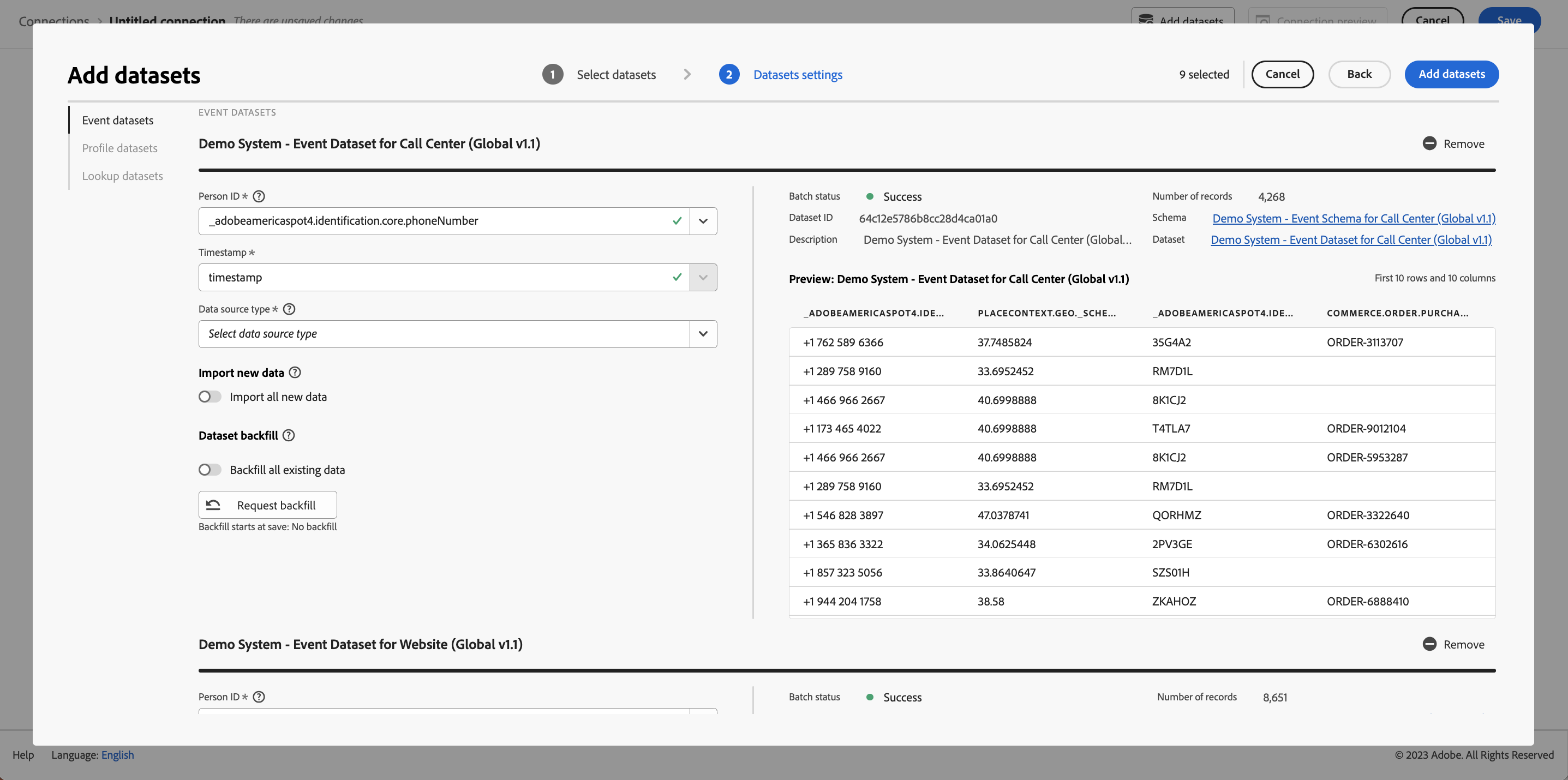Open the Event Schema for Call Center link
This screenshot has height=780, width=1568.
pos(1353,218)
